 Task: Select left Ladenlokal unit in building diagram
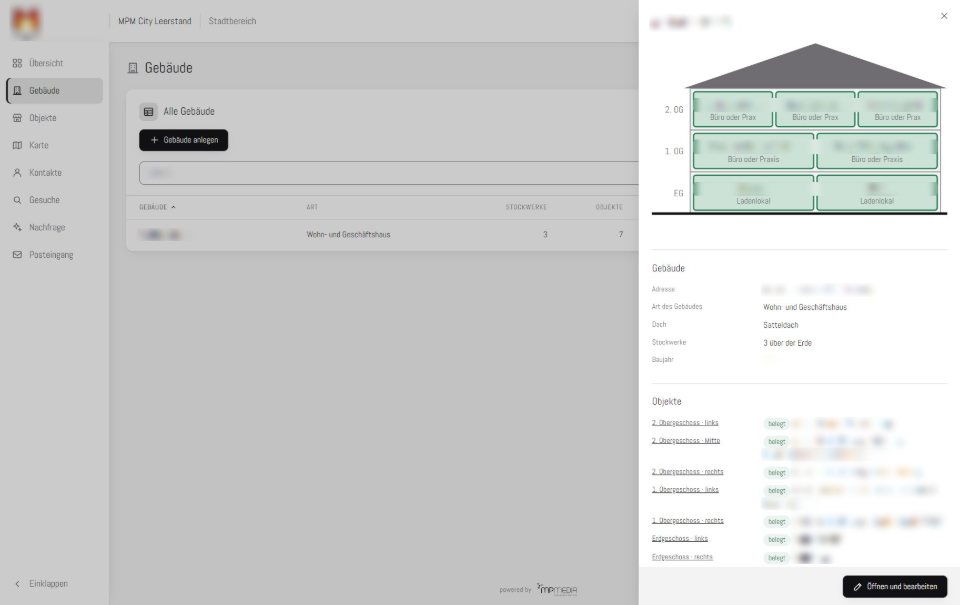click(x=753, y=193)
